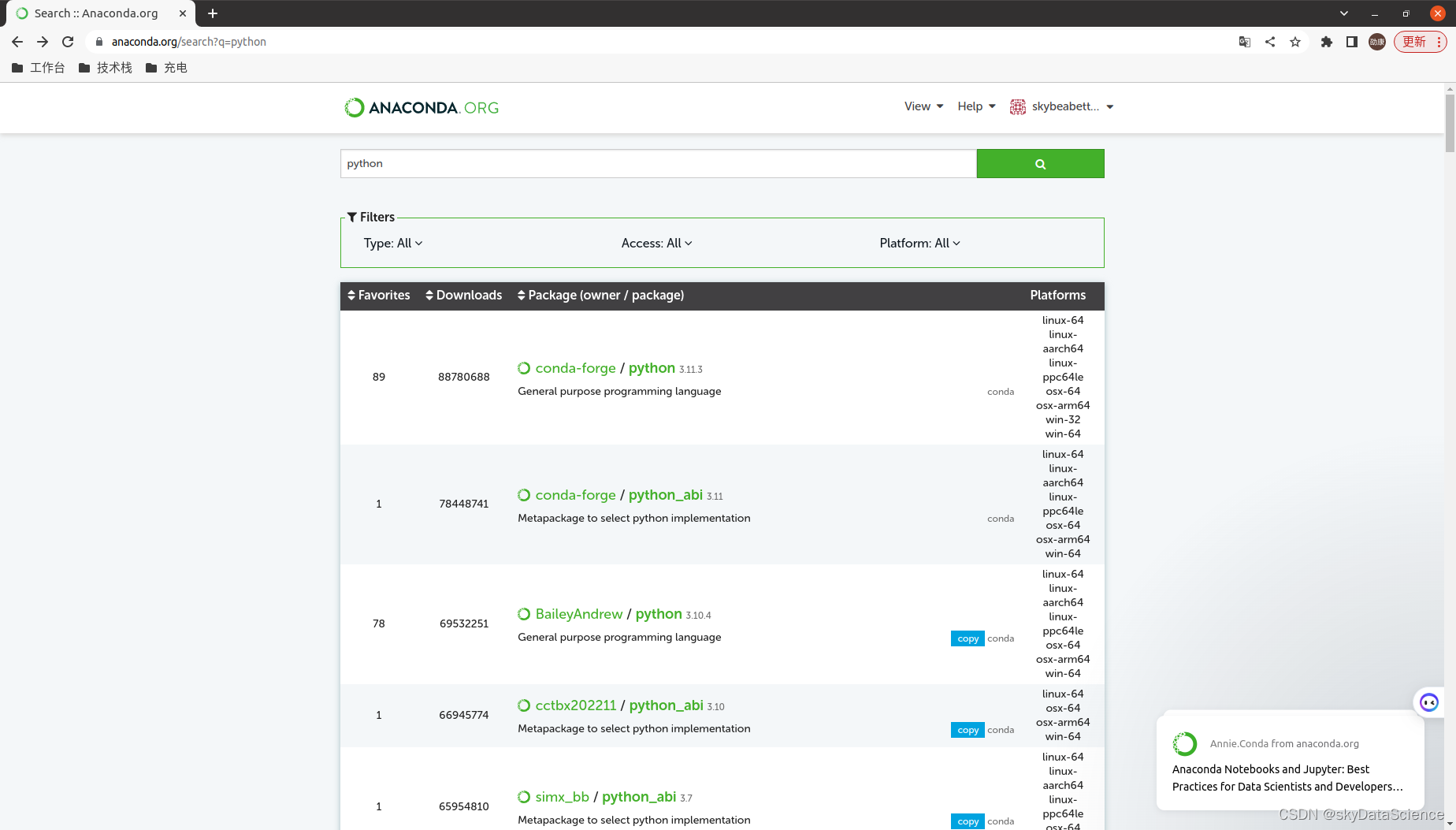Image resolution: width=1456 pixels, height=830 pixels.
Task: Click the download count 88780688
Action: point(464,377)
